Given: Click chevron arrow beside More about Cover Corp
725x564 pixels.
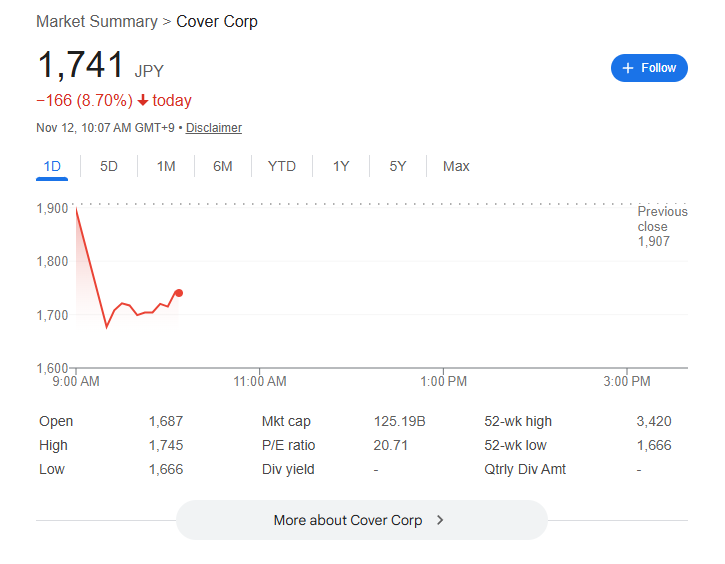Looking at the screenshot, I should click(x=440, y=520).
